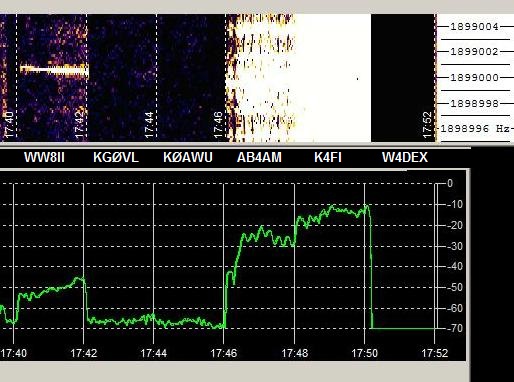Click the -20 dB scale value

(455, 225)
